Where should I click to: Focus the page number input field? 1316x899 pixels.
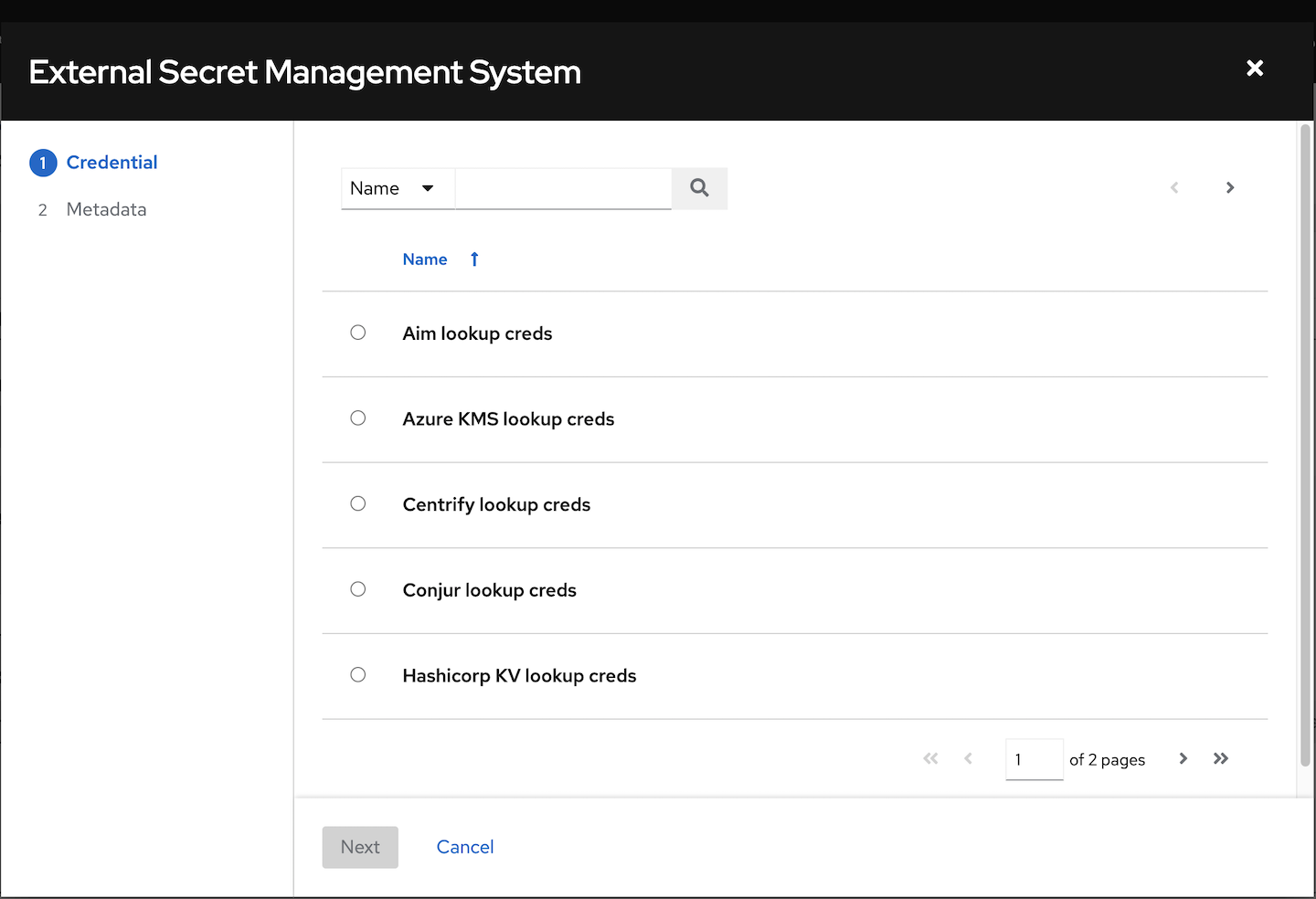[x=1034, y=759]
